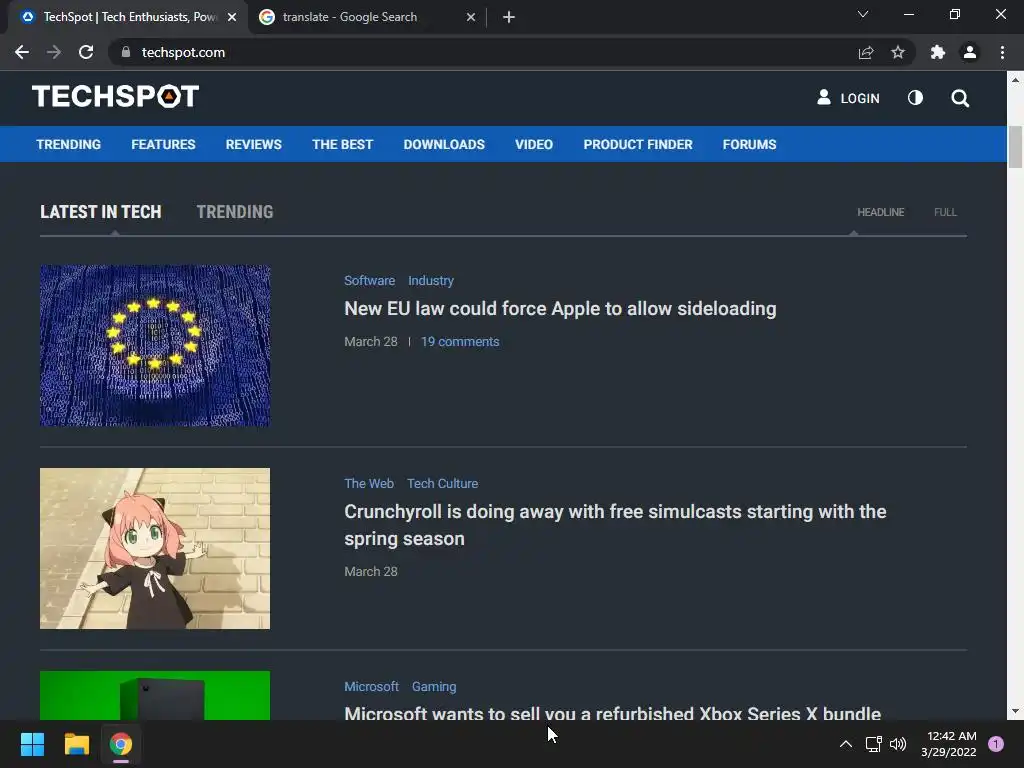Open the FORUMS nav menu item

[x=749, y=144]
